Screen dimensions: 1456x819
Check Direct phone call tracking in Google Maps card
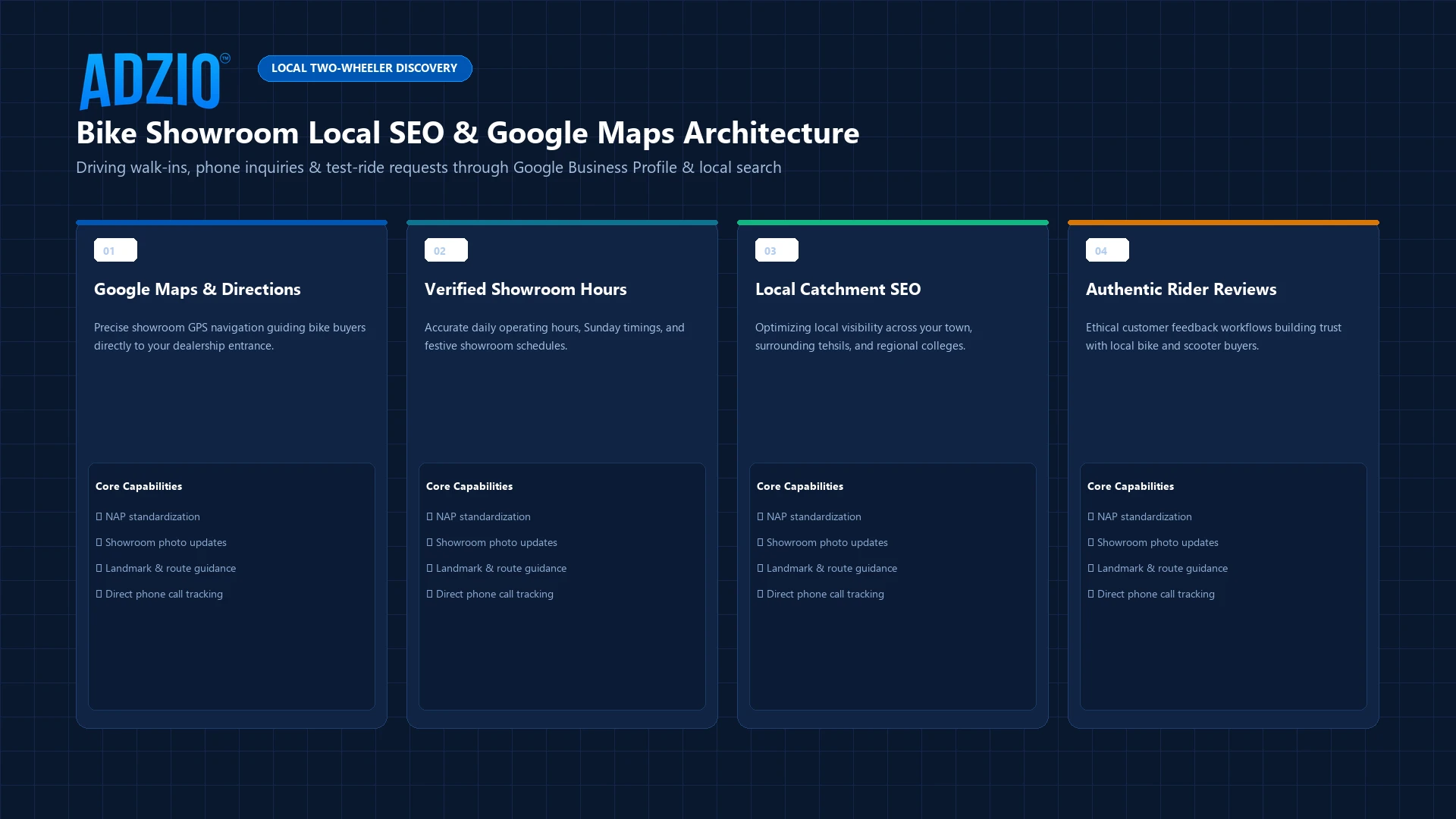pyautogui.click(x=159, y=594)
